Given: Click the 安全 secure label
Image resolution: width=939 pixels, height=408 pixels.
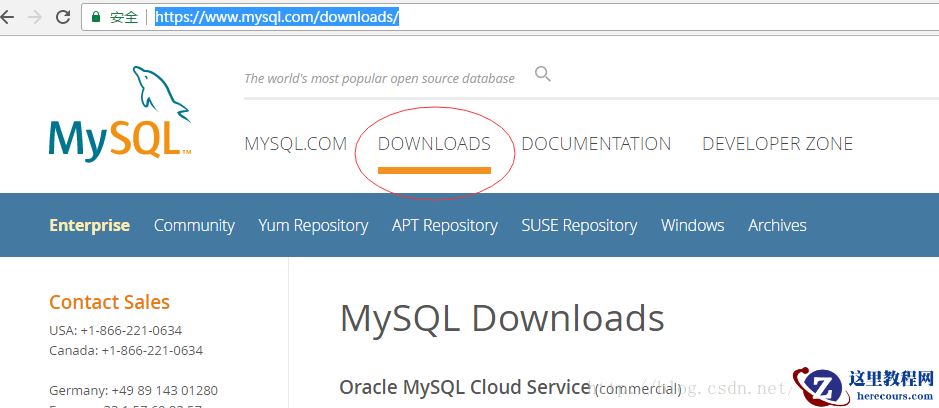Looking at the screenshot, I should [124, 17].
